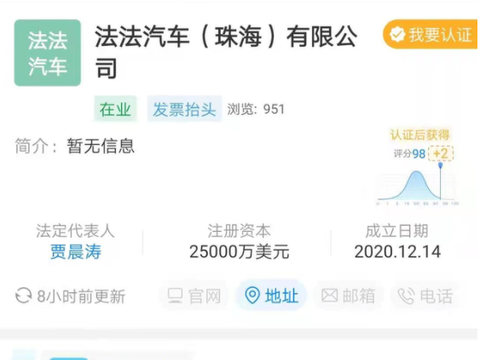The height and width of the screenshot is (360, 480).
Task: Tap the refresh icon beside 8小时前更新
Action: (x=24, y=296)
